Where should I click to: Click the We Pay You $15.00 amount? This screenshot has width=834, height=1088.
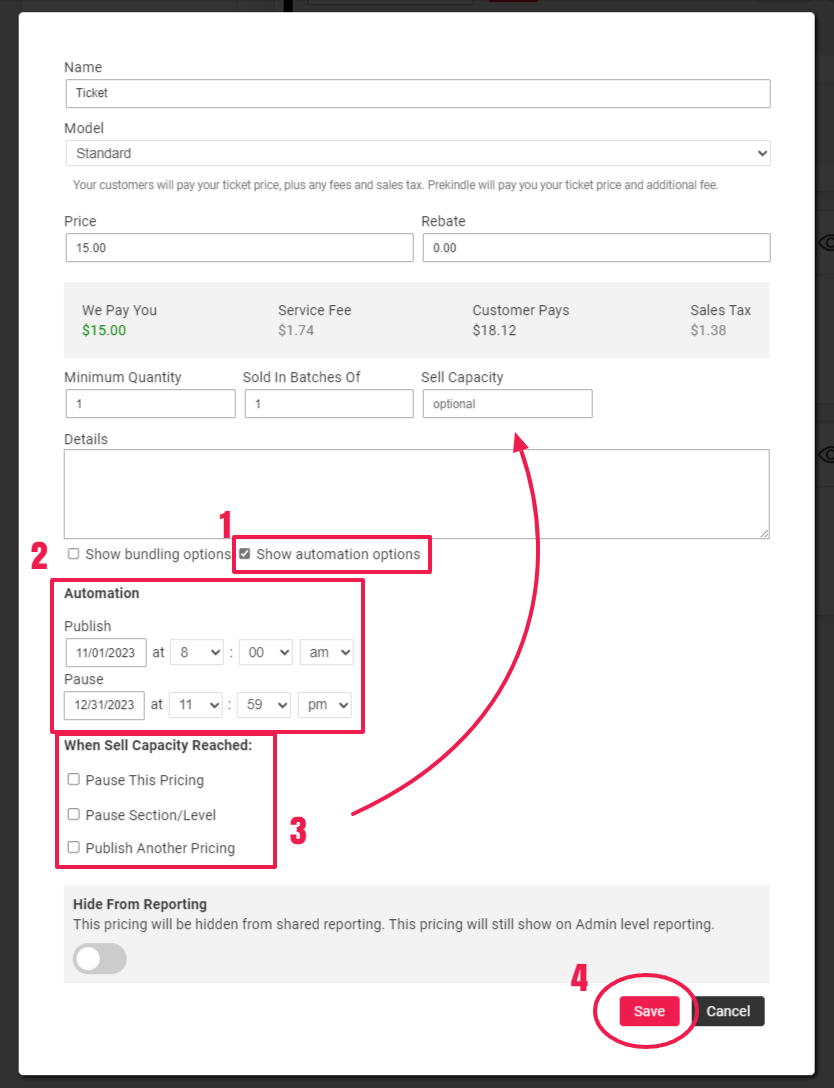[104, 330]
